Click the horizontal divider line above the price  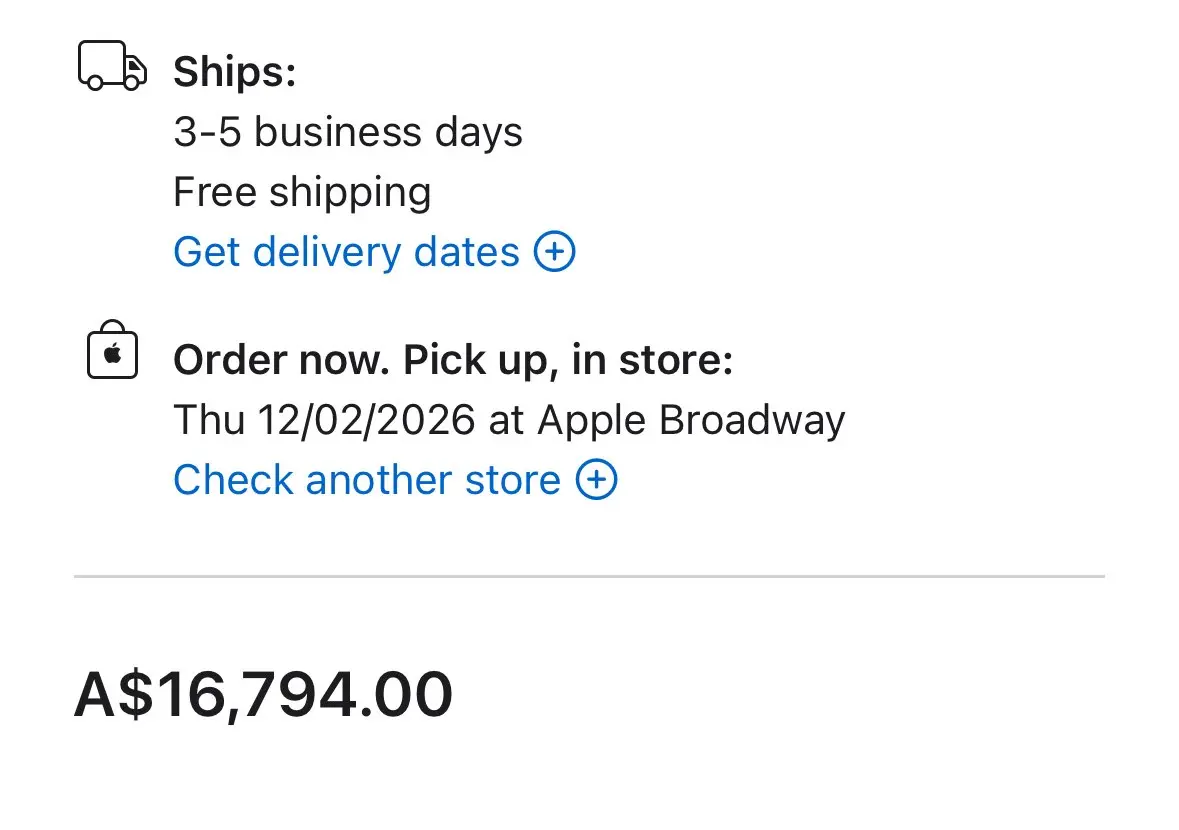click(589, 576)
